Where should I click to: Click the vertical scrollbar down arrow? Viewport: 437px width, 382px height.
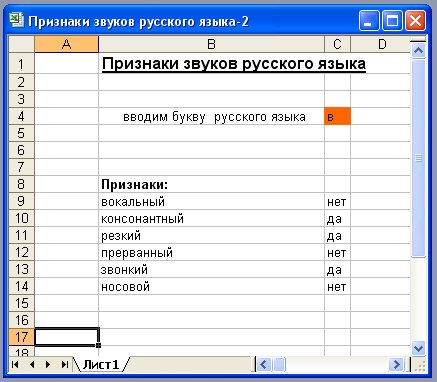pos(418,349)
